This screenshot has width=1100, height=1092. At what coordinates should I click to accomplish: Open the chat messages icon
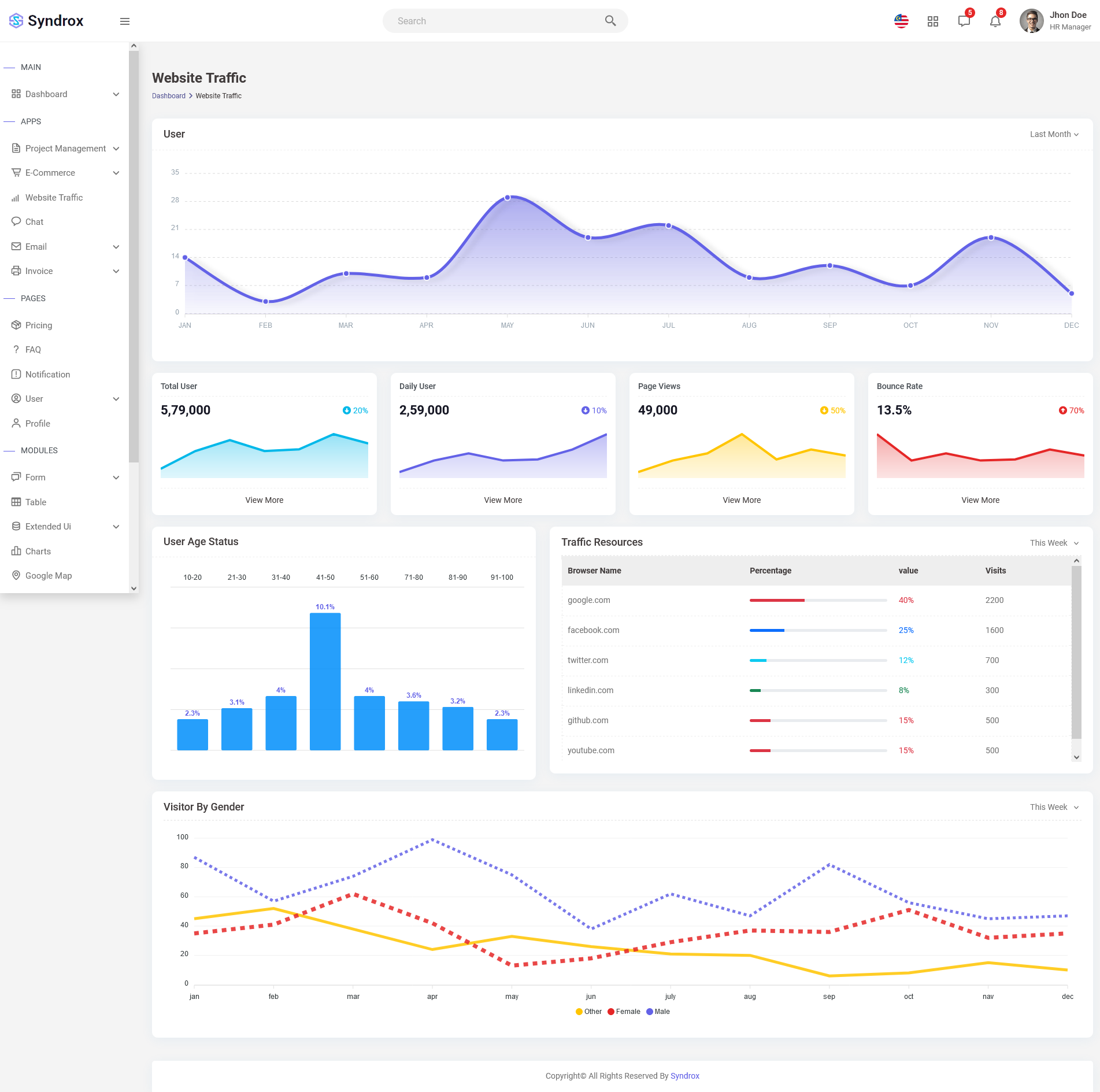pos(964,21)
